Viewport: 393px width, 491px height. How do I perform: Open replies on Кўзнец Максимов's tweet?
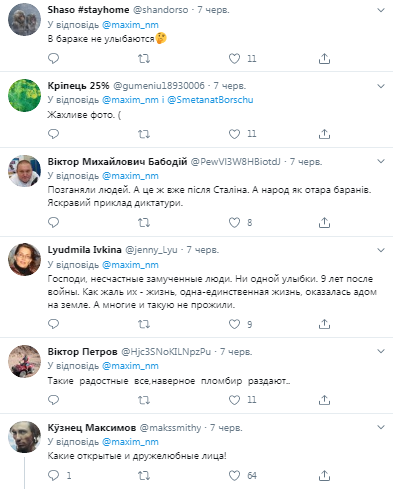coord(53,475)
